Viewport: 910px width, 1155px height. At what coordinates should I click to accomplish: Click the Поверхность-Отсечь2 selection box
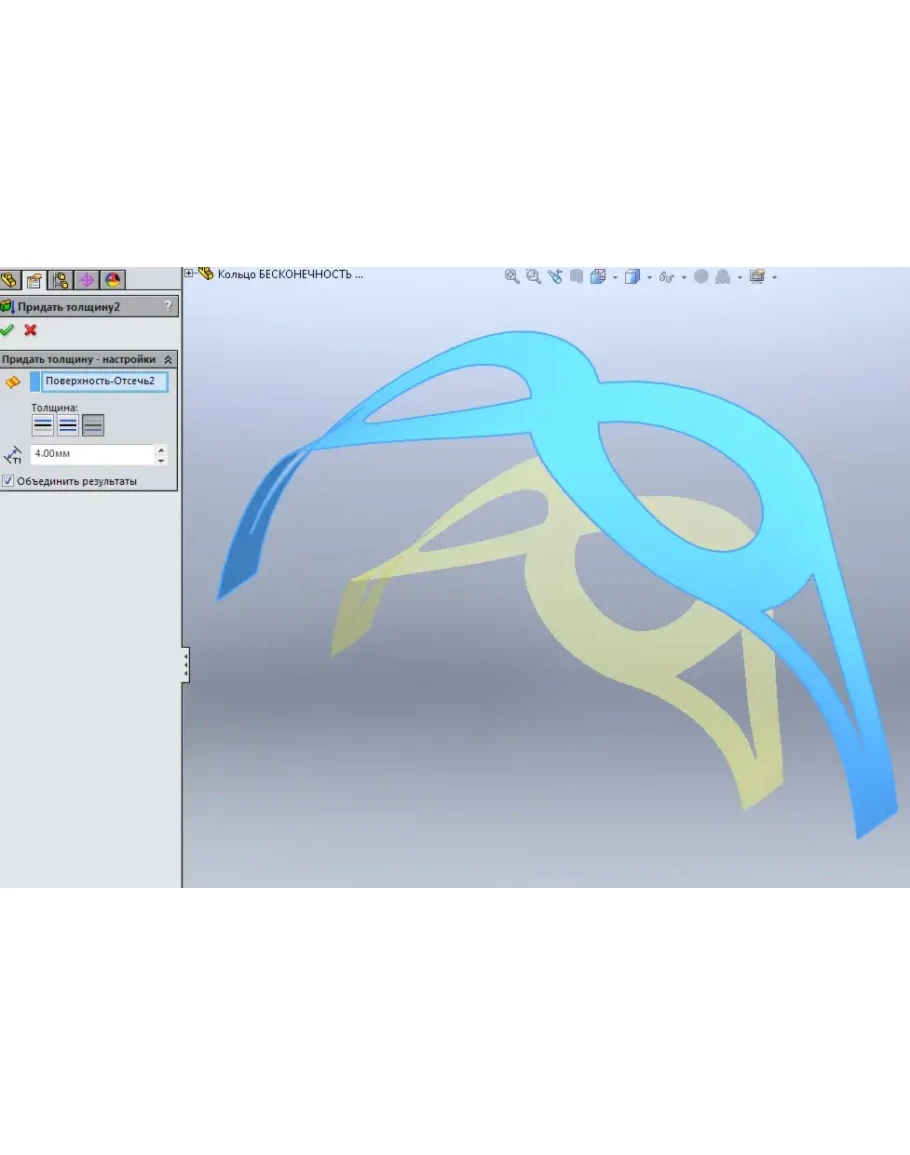point(104,381)
